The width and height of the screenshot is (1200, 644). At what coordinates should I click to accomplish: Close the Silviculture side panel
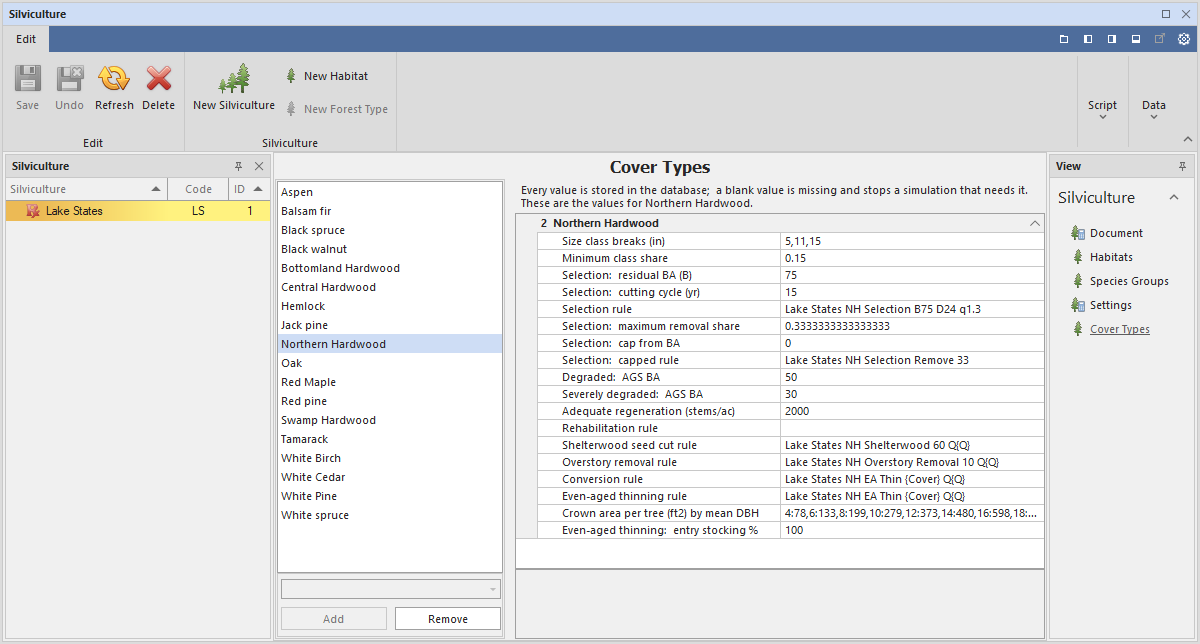pyautogui.click(x=259, y=166)
